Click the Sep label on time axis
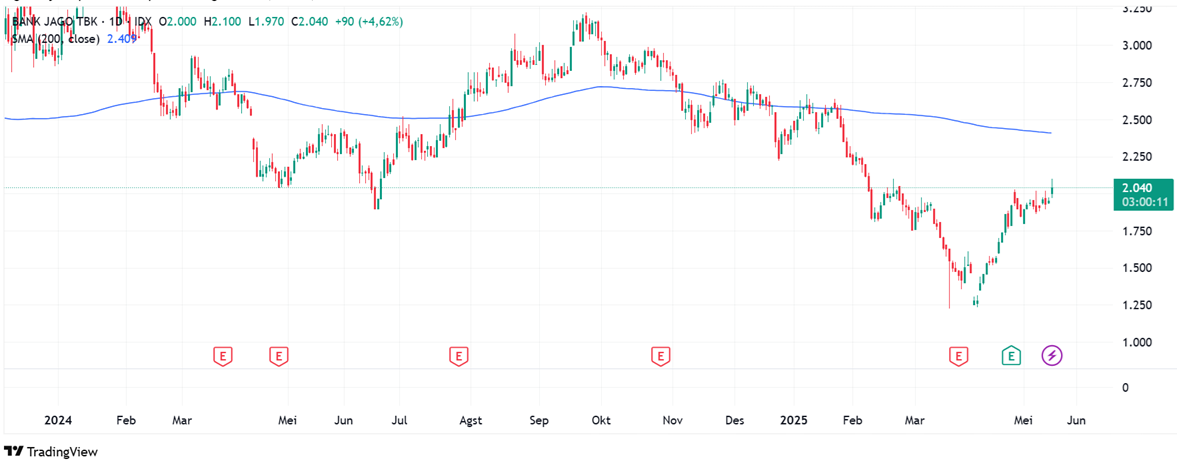Screen dimensions: 1177x469 point(539,421)
